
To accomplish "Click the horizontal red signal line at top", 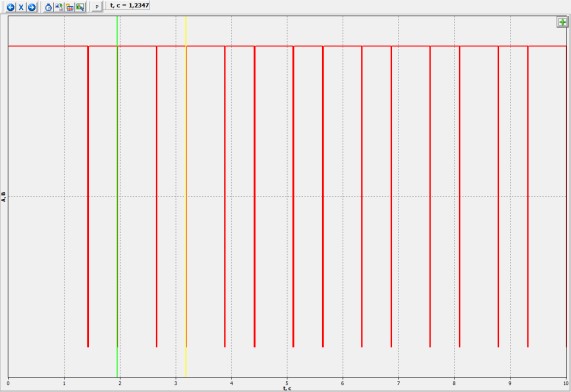I will (287, 46).
